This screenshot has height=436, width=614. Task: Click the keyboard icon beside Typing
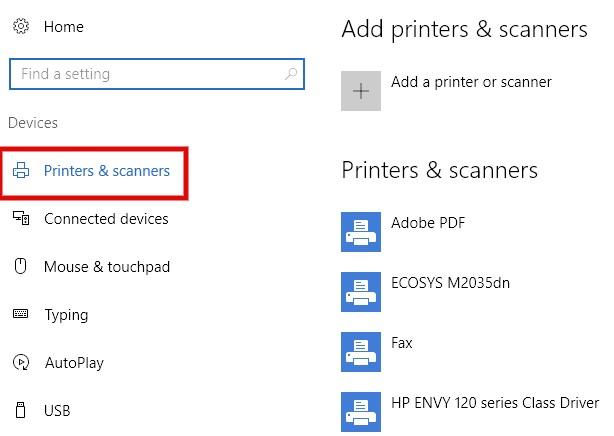coord(20,315)
